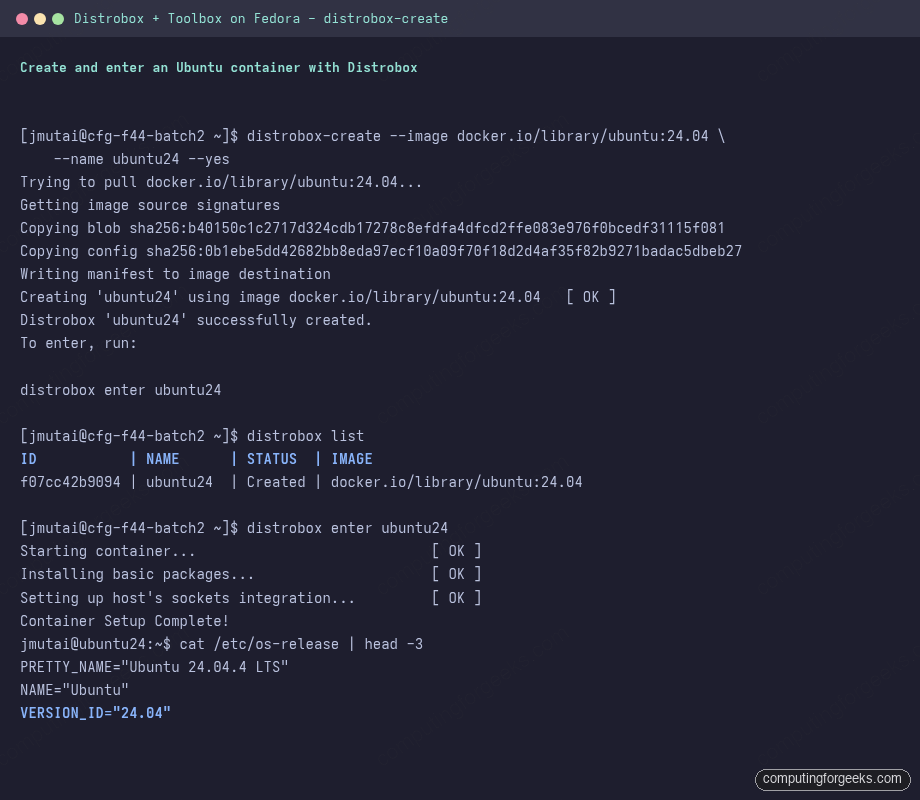This screenshot has width=920, height=800.
Task: Click the STATUS column header
Action: (272, 459)
